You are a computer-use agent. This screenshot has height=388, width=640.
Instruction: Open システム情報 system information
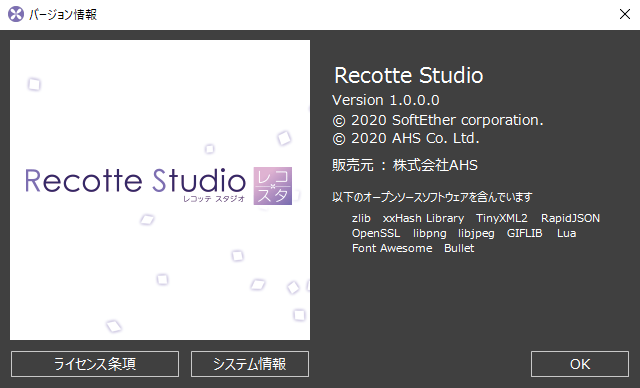(x=250, y=364)
